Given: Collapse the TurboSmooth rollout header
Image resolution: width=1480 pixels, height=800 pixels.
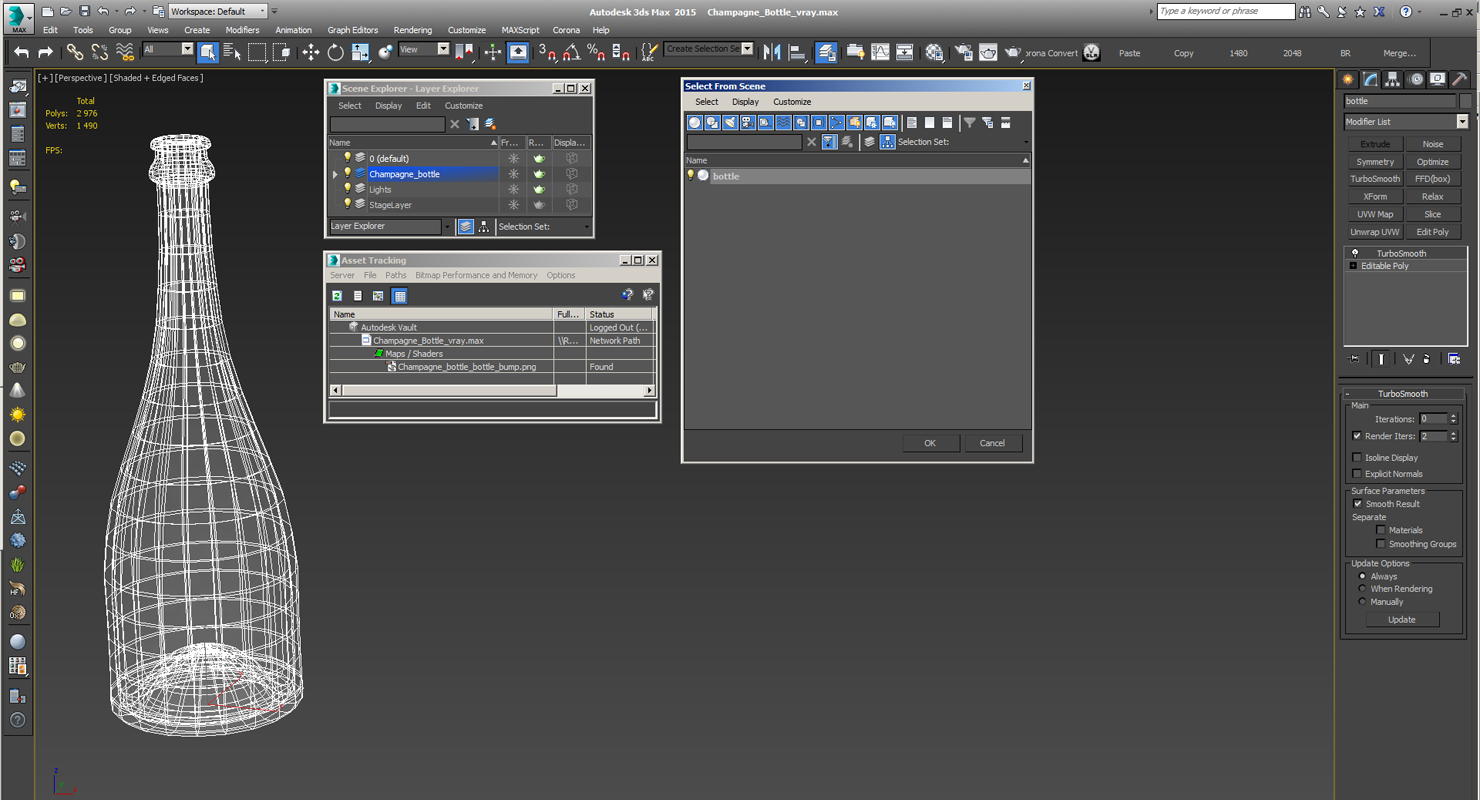Looking at the screenshot, I should pyautogui.click(x=1403, y=394).
